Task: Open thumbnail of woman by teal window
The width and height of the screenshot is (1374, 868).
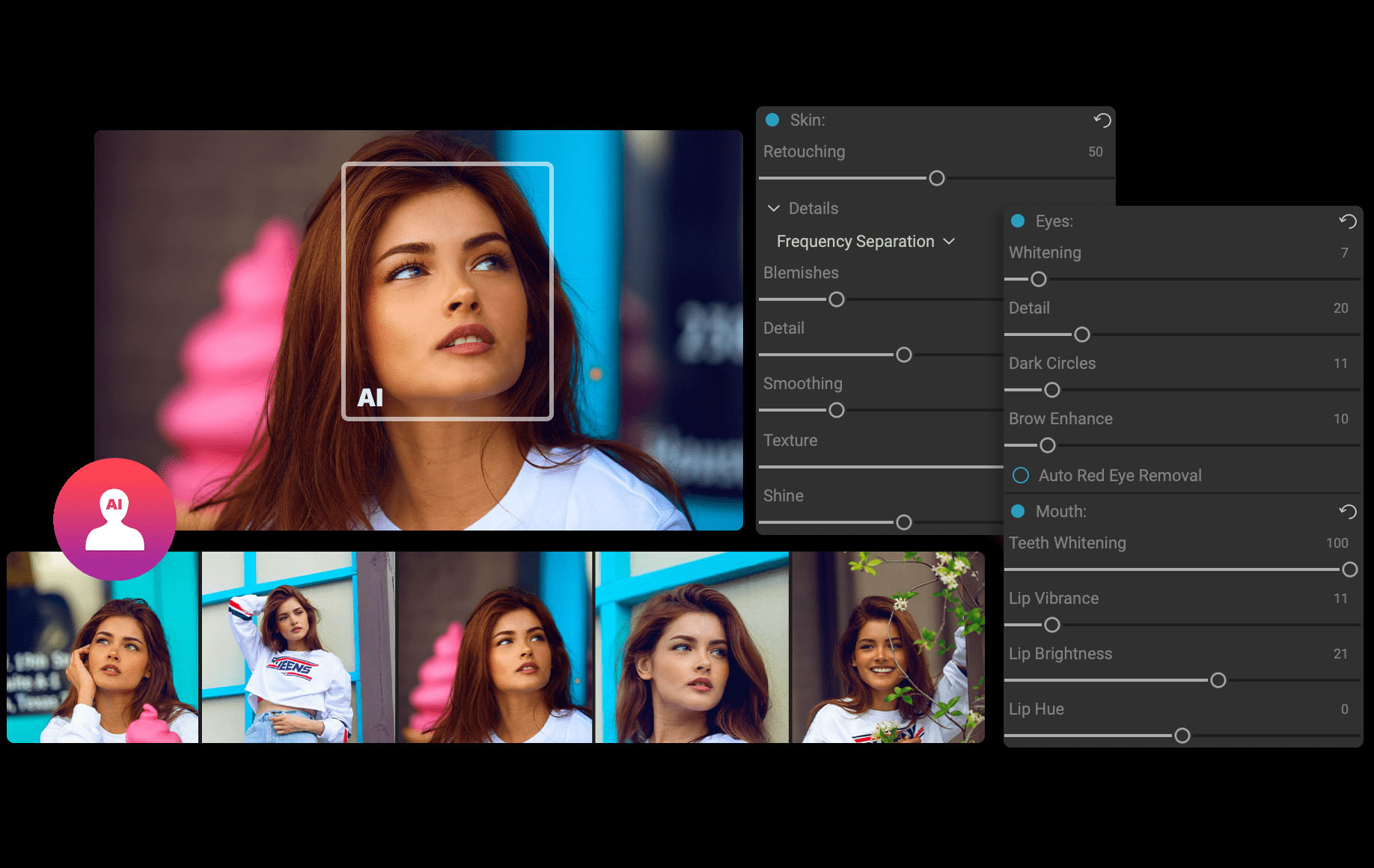Action: tap(692, 647)
